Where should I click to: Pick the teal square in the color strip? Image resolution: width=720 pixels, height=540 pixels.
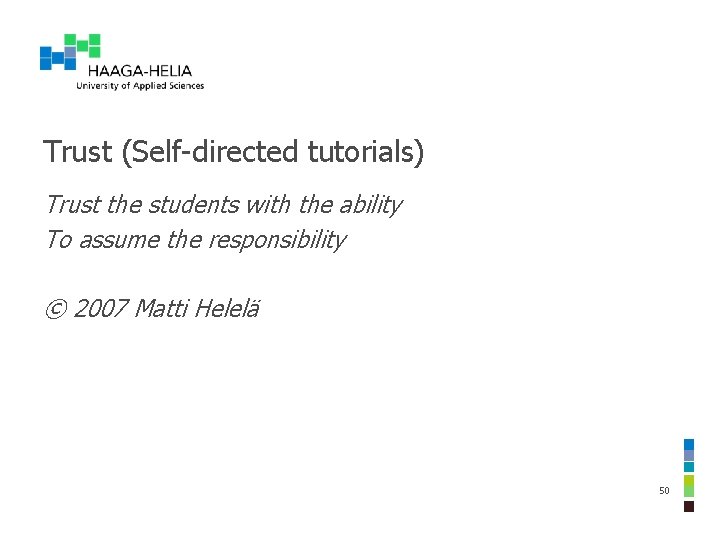pos(689,467)
